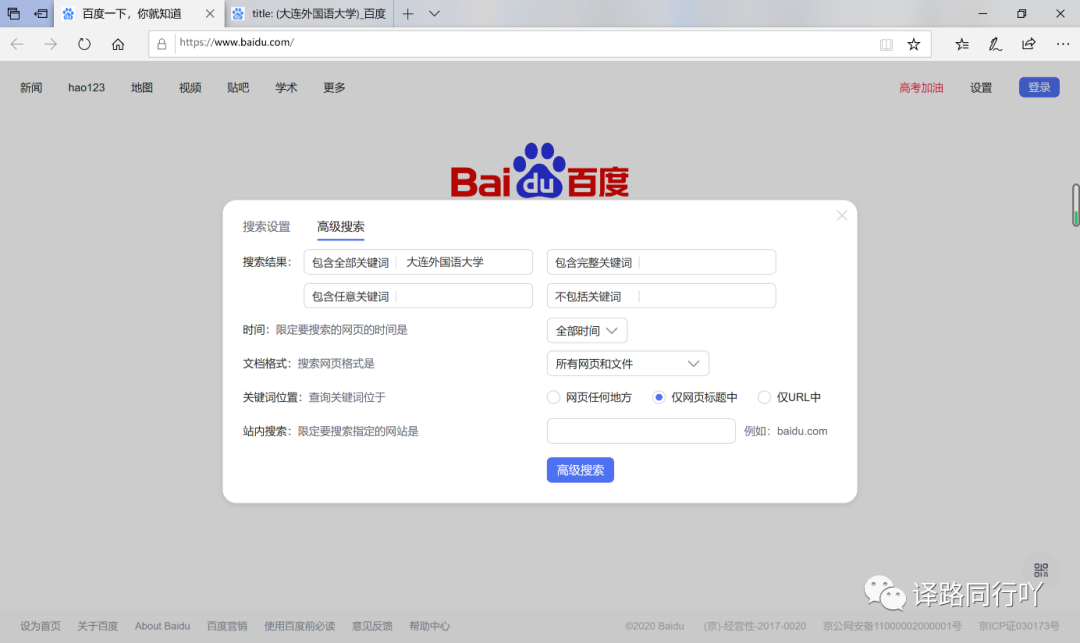Open the hao123 link
This screenshot has height=643, width=1080.
(87, 87)
